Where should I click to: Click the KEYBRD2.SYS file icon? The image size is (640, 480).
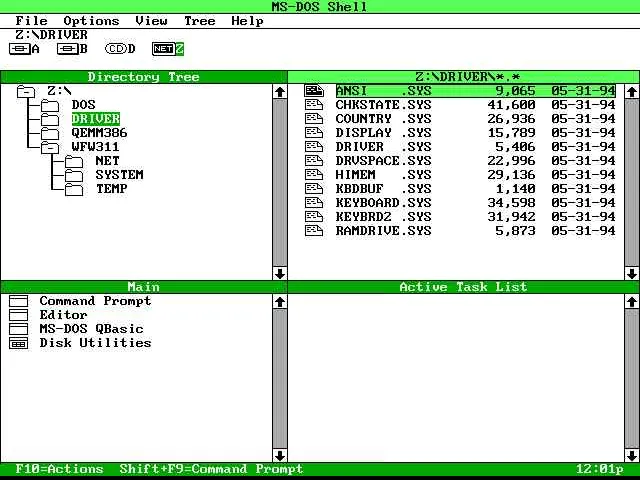(x=314, y=216)
